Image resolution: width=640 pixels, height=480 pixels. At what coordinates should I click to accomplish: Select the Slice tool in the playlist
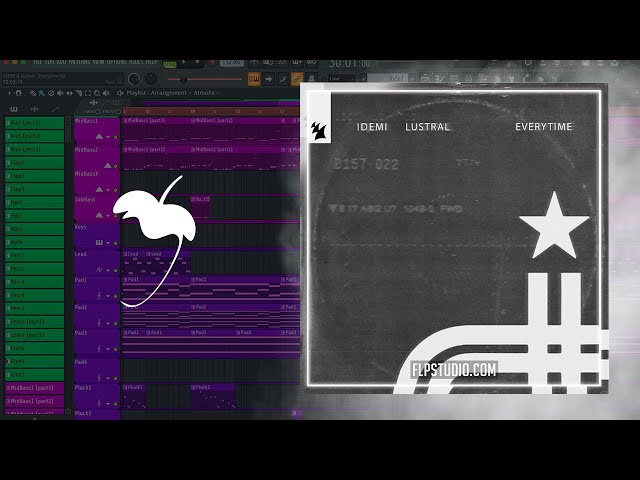79,93
